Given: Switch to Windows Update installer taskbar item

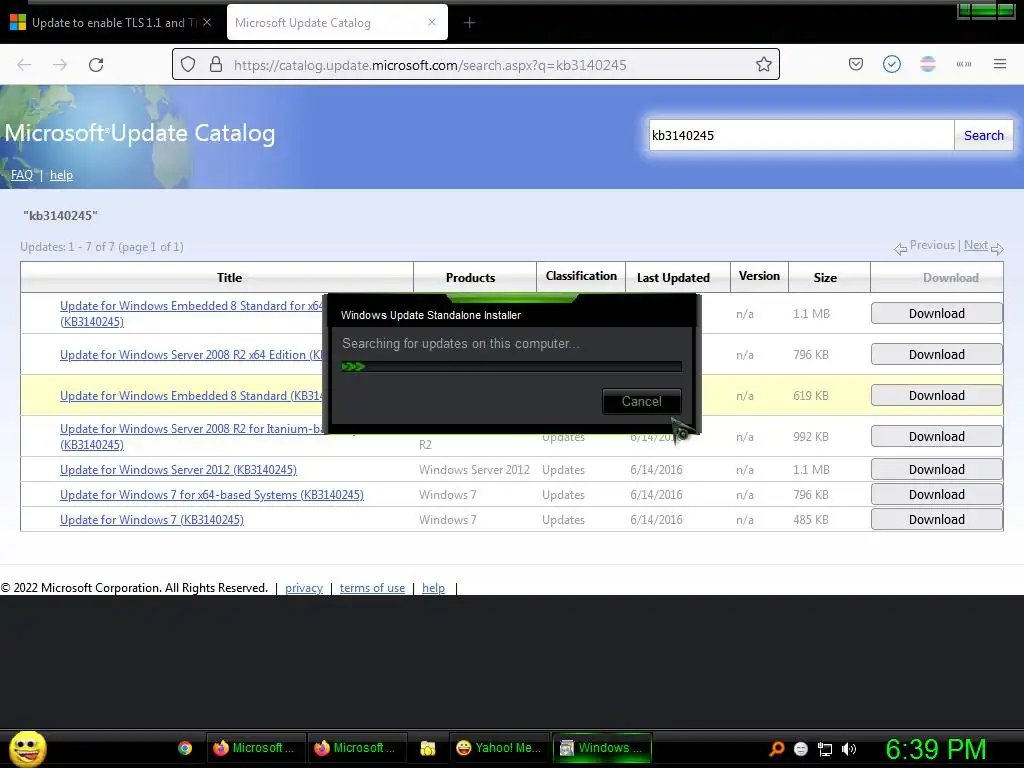Looking at the screenshot, I should point(603,748).
